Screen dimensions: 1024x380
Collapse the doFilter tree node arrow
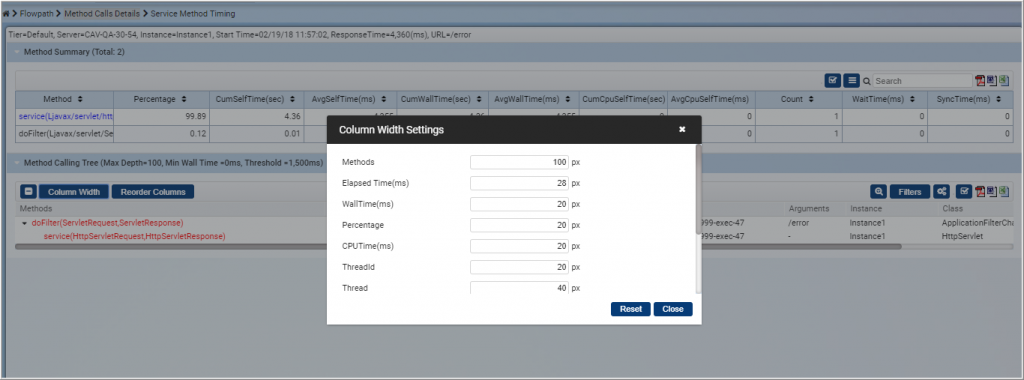(25, 223)
